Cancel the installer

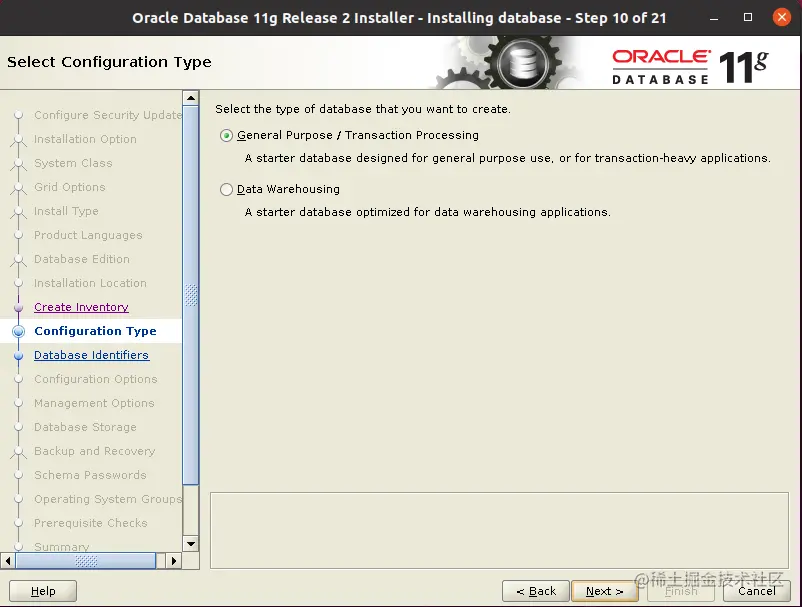[x=756, y=591]
